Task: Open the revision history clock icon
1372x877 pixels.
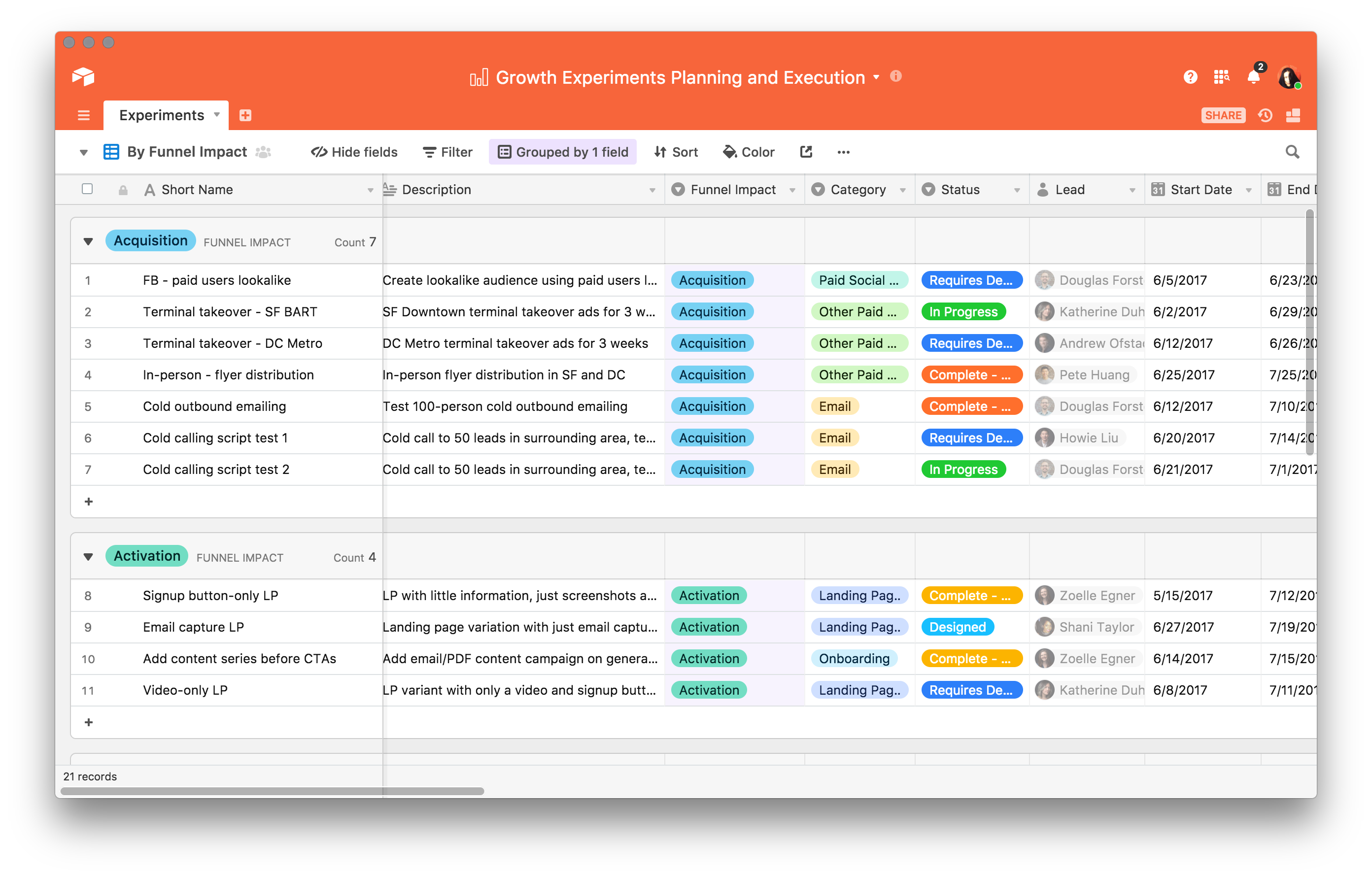Action: click(1265, 116)
